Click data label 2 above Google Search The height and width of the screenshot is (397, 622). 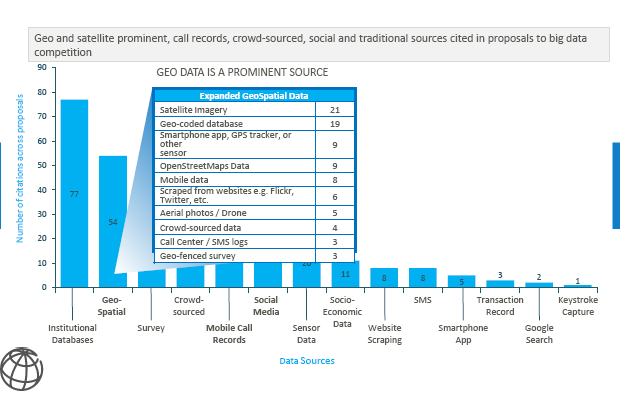pos(539,277)
